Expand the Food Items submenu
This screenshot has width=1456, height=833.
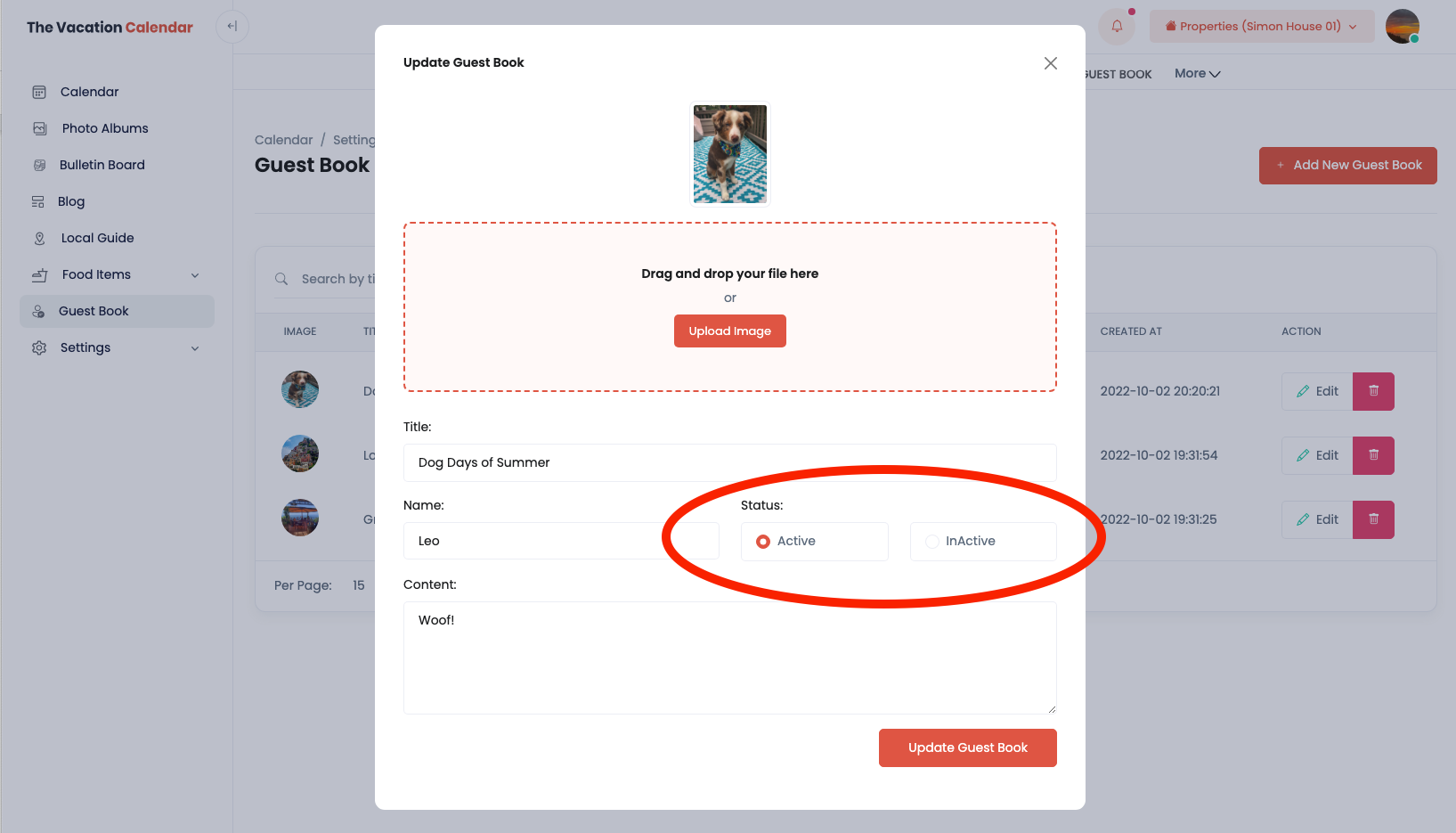tap(195, 275)
